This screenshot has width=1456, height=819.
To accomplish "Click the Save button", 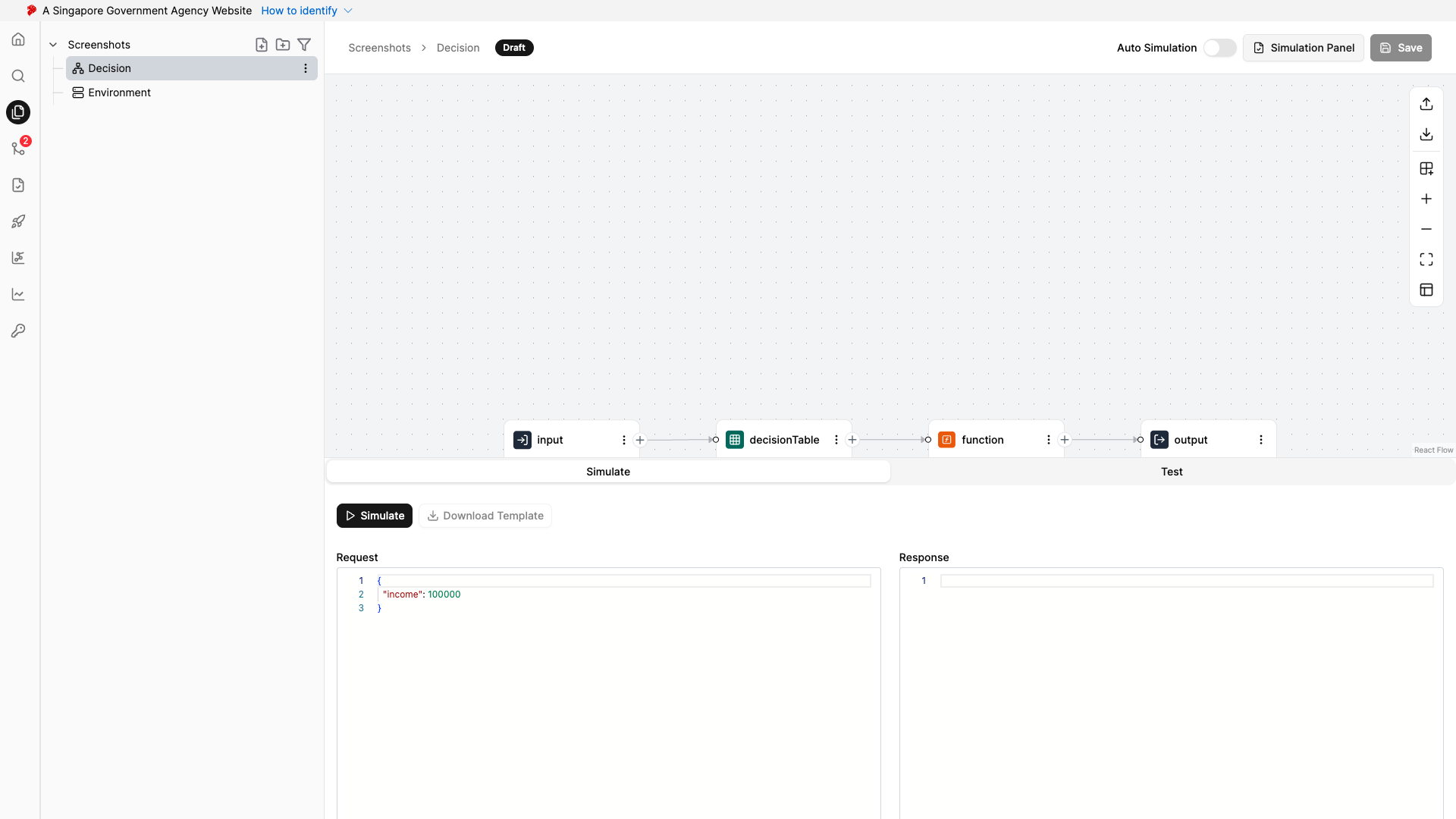I will point(1401,48).
